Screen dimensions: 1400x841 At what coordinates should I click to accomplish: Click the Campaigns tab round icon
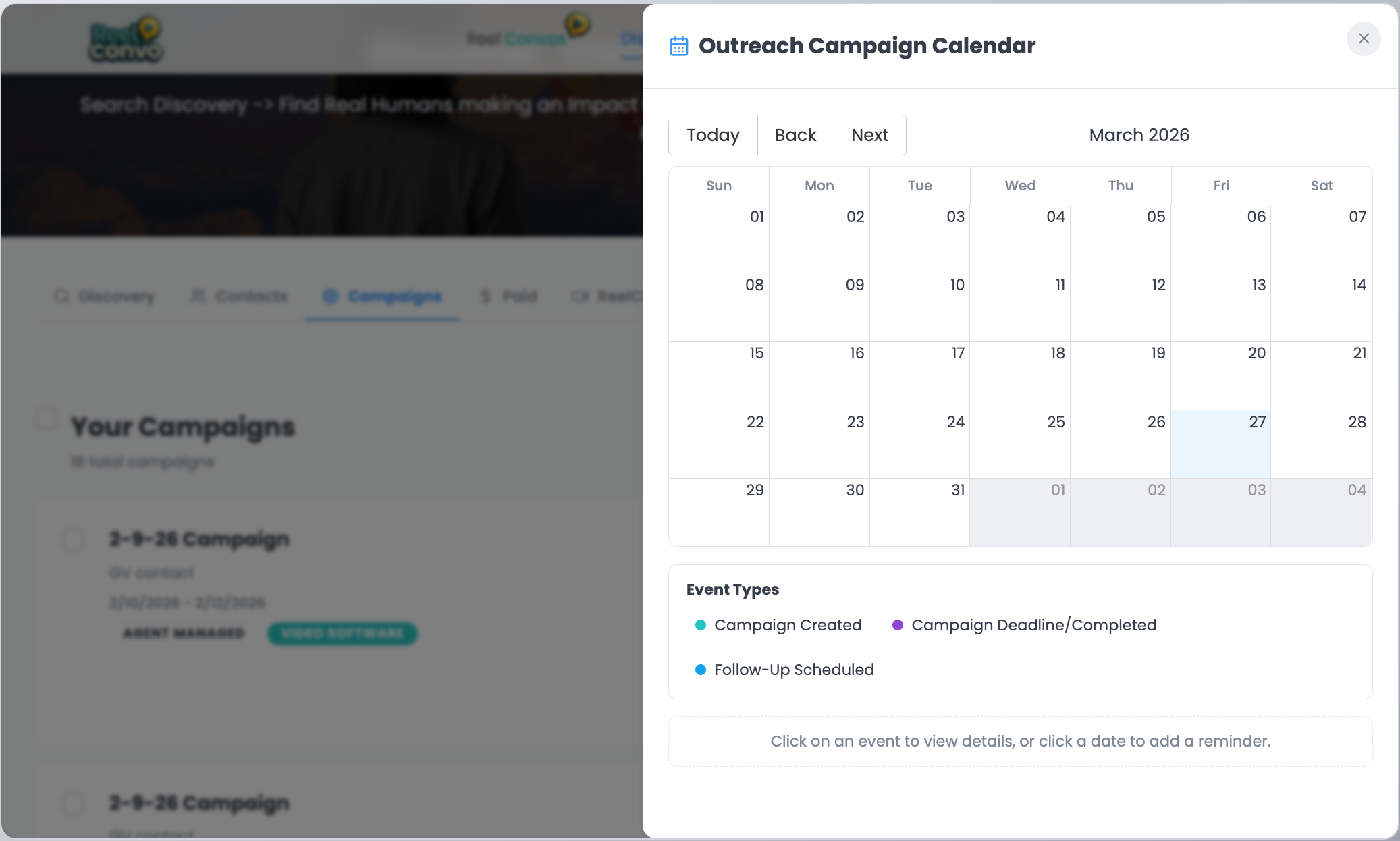pos(330,296)
